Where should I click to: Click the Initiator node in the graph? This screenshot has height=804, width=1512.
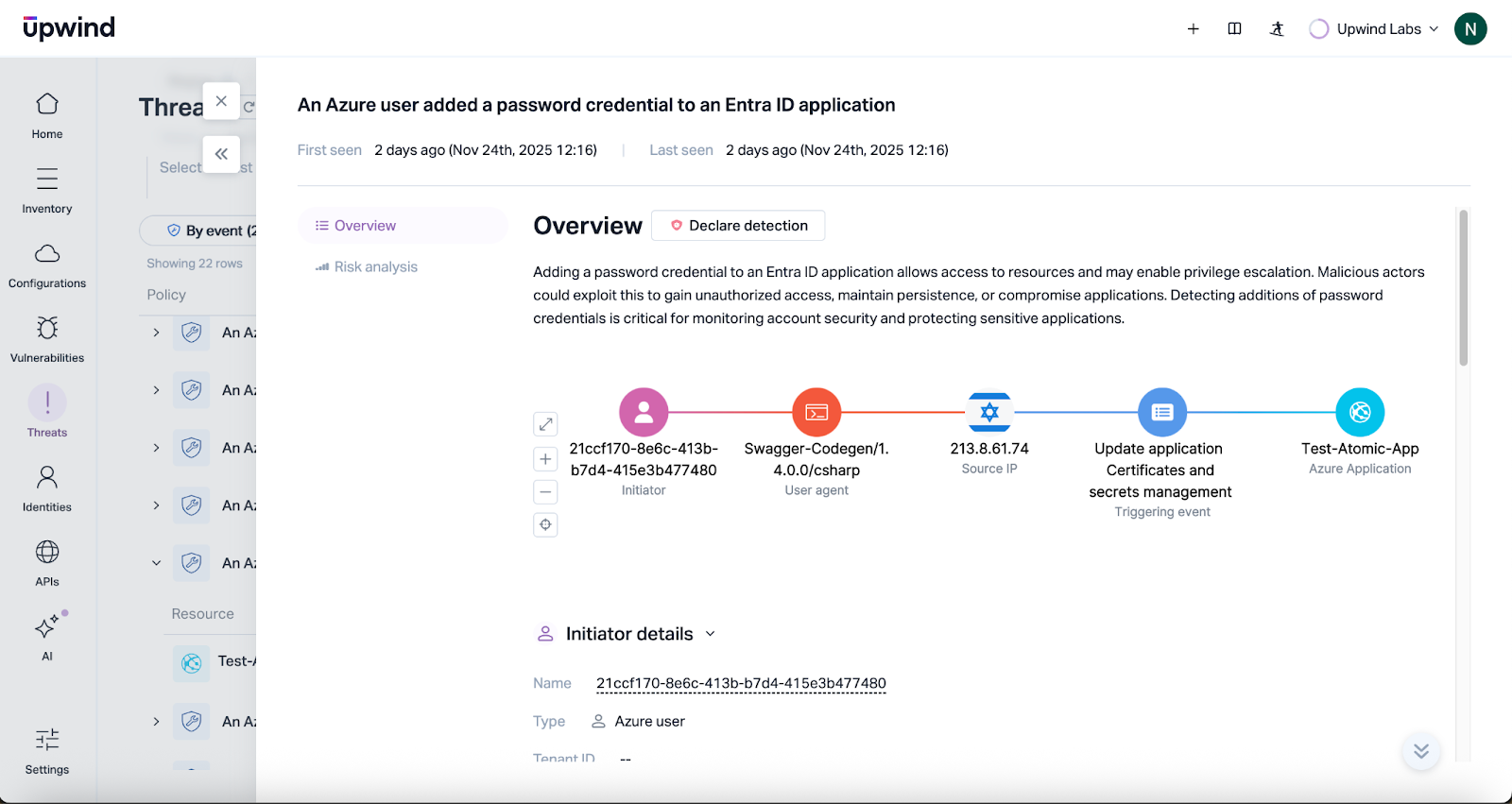click(x=644, y=413)
